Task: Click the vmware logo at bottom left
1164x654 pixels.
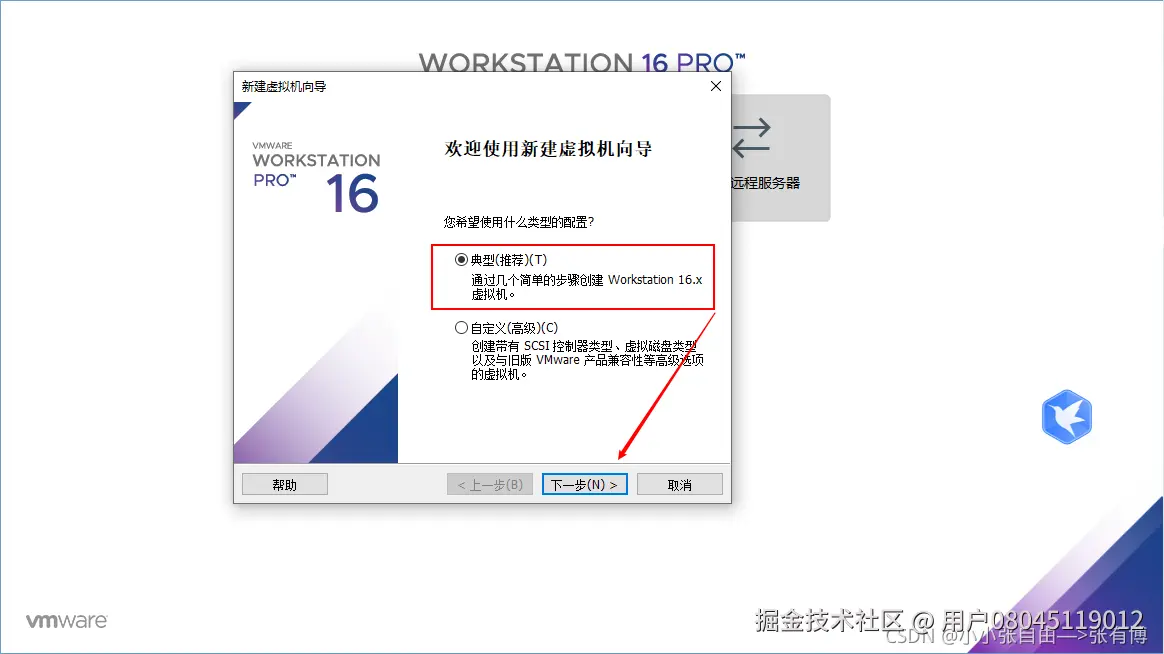Action: [x=67, y=621]
